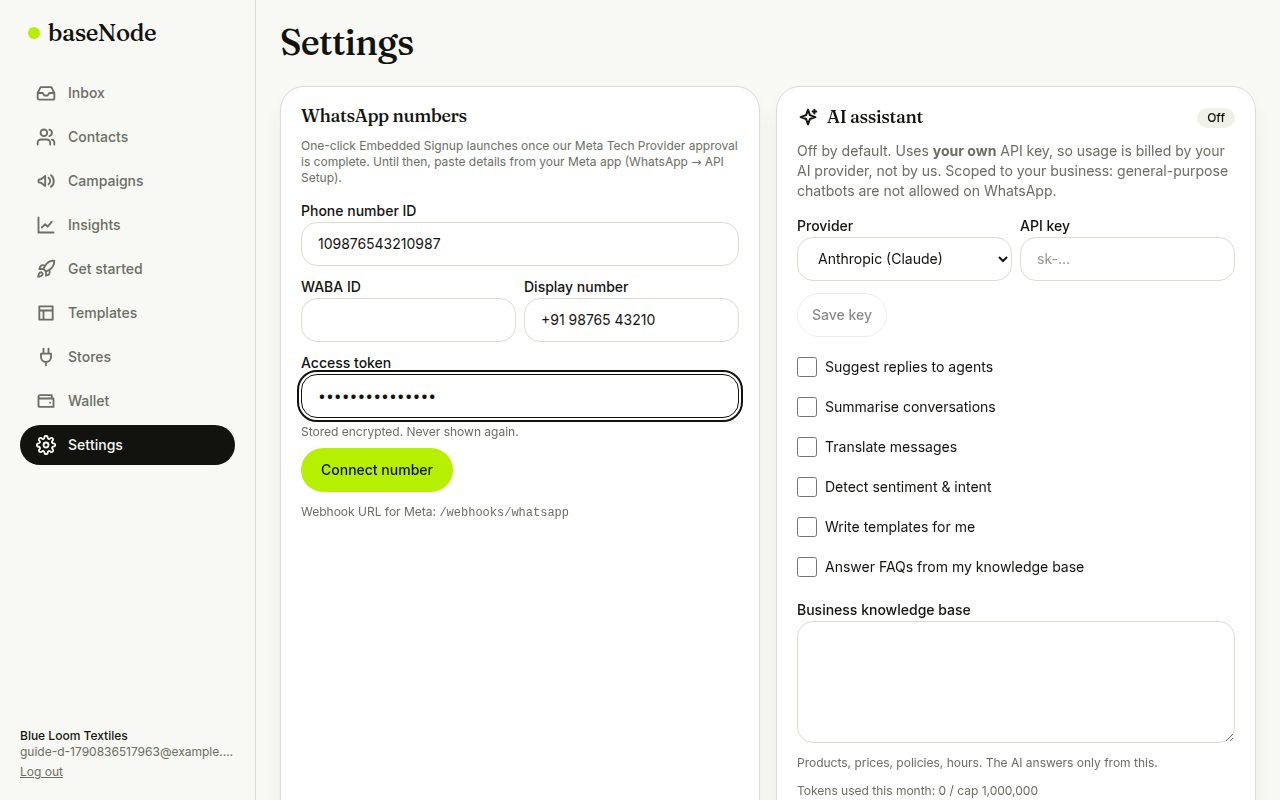
Task: Click the AI assistant sparkle icon
Action: coord(808,117)
